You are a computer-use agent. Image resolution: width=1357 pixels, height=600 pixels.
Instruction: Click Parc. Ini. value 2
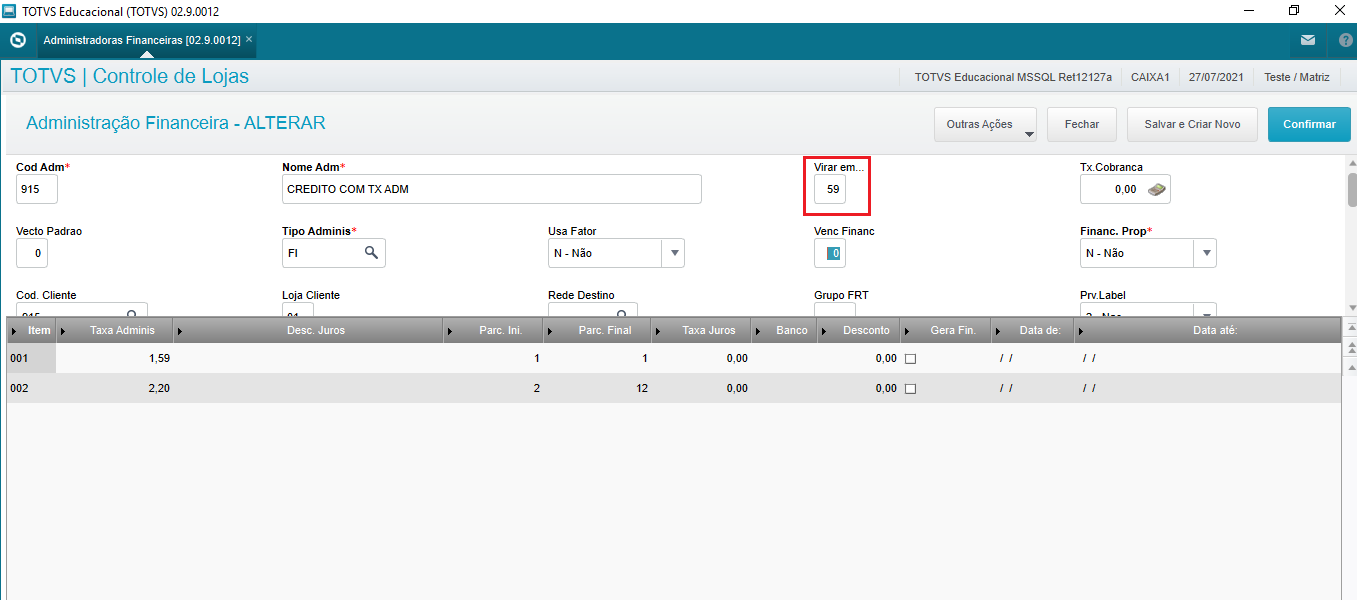tap(537, 388)
